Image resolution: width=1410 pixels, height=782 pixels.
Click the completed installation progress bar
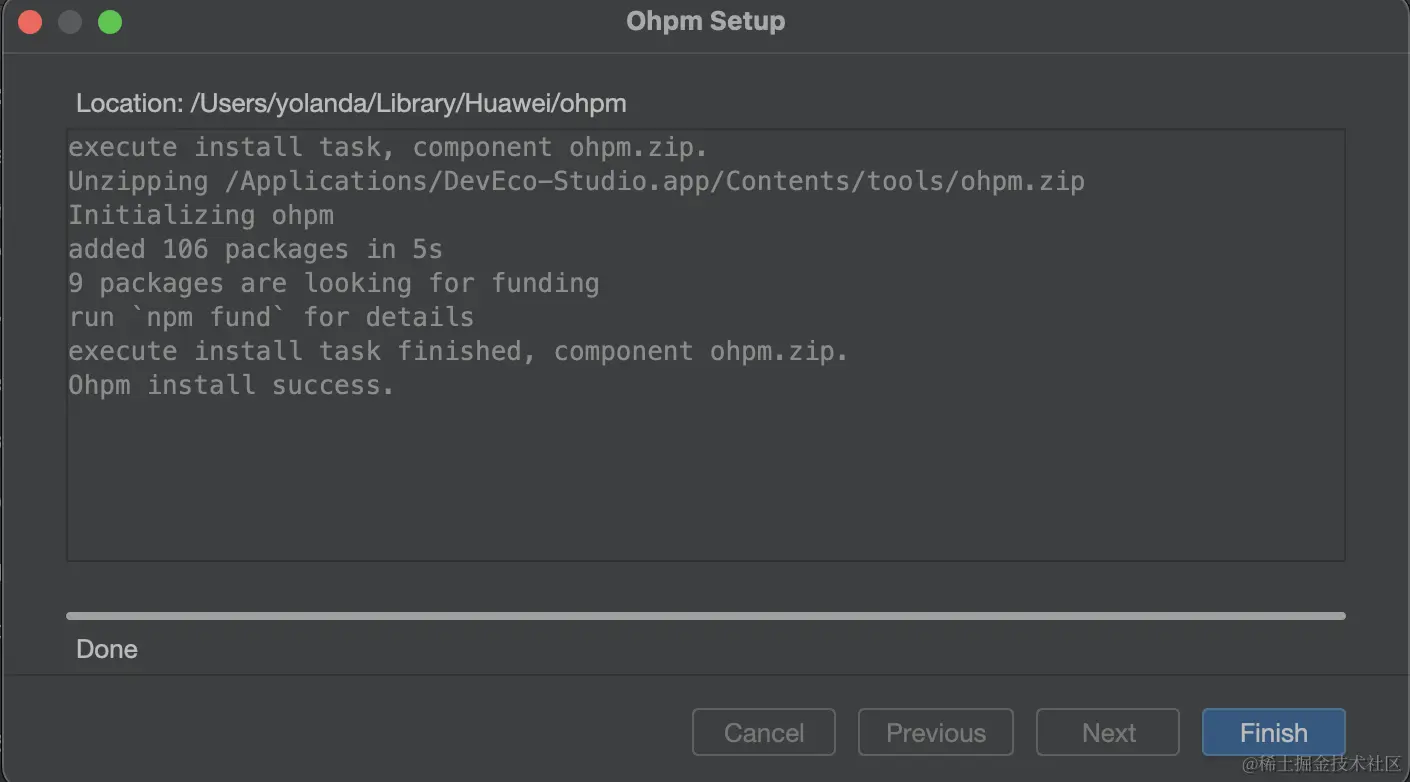pyautogui.click(x=705, y=616)
